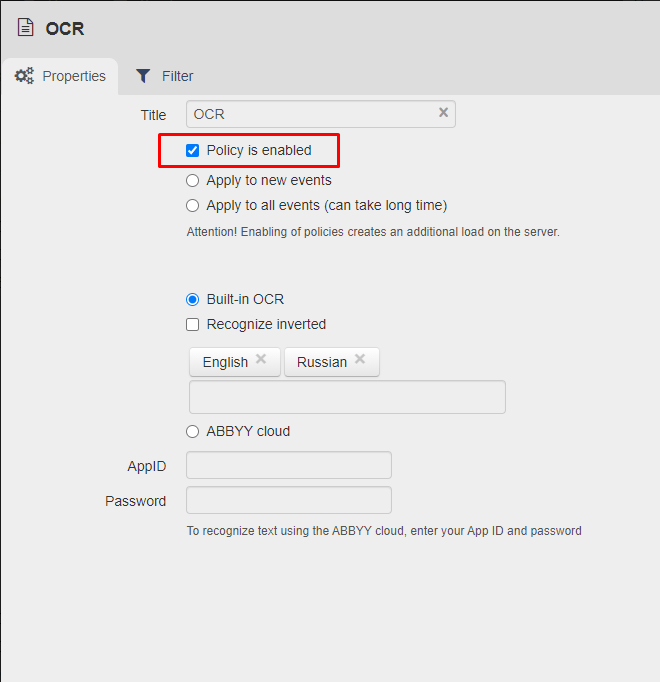Choose the Built-in OCR radio button
Image resolution: width=660 pixels, height=682 pixels.
193,299
